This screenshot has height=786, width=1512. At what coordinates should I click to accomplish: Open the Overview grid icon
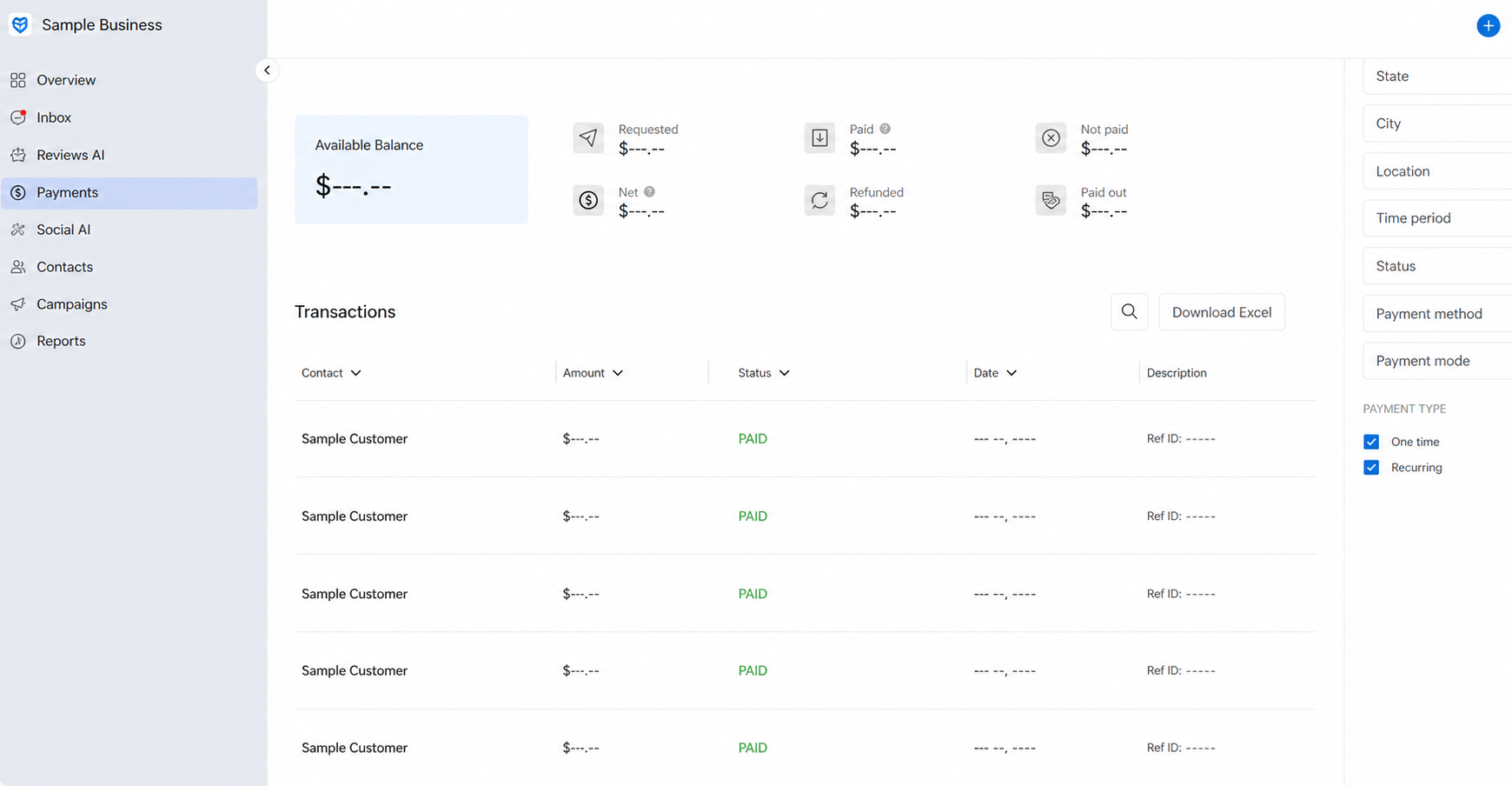coord(18,80)
